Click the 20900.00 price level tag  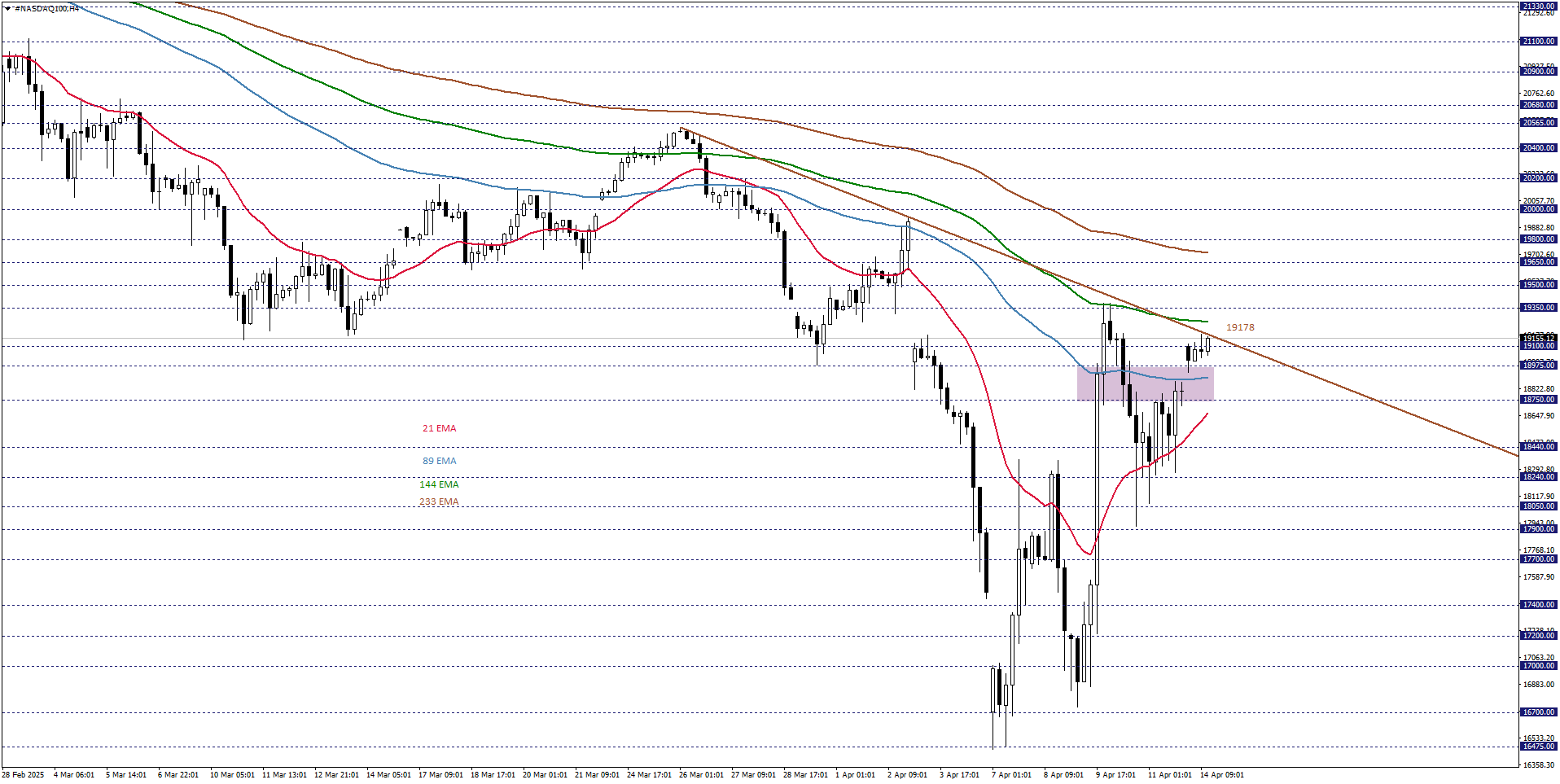[x=1539, y=72]
